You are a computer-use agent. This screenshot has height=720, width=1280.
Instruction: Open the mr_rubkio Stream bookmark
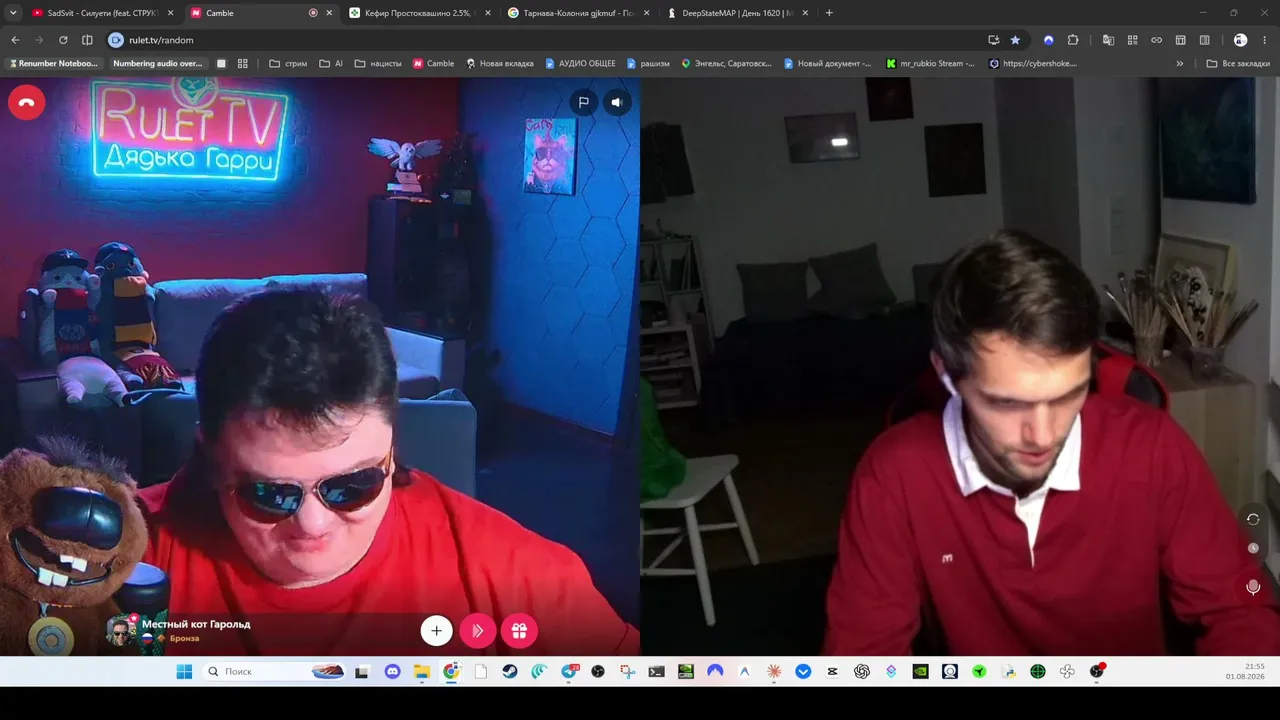(930, 63)
